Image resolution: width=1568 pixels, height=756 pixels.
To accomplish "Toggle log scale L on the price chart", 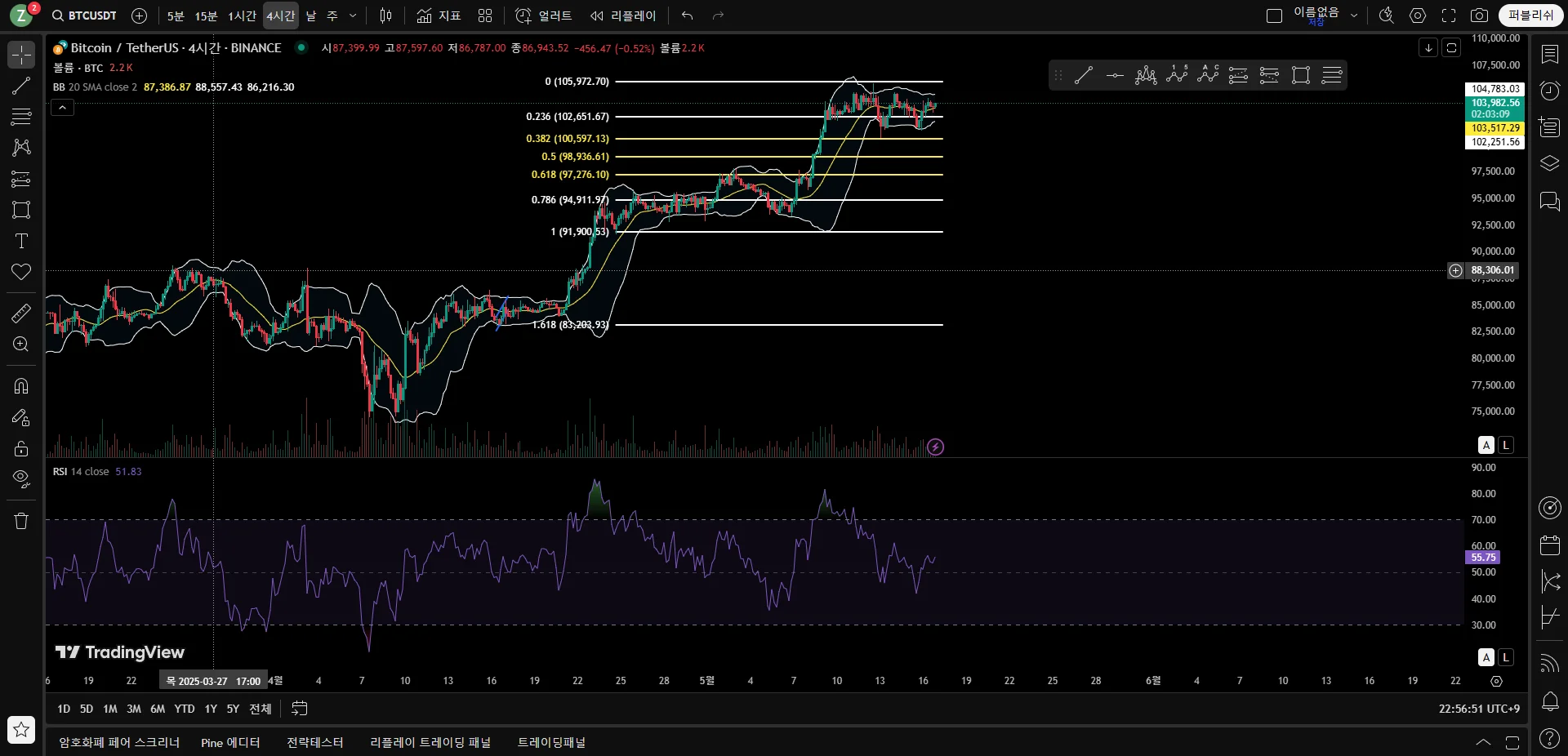I will 1506,445.
